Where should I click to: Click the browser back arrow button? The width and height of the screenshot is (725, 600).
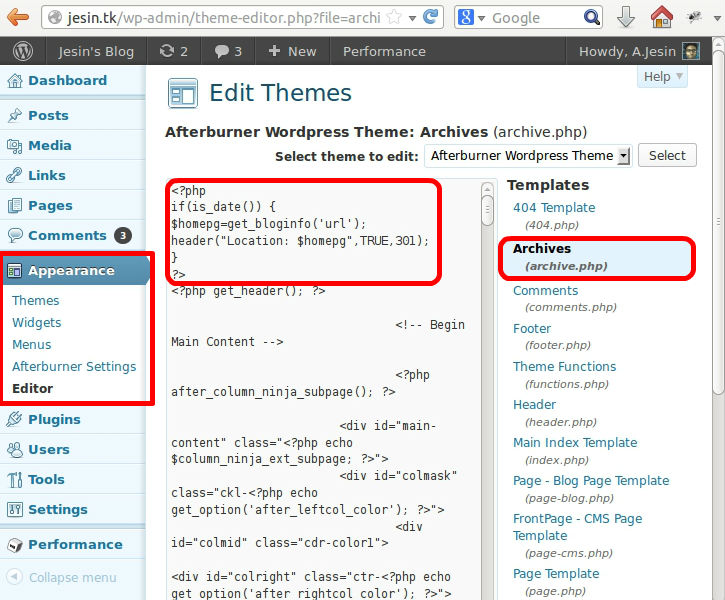[18, 17]
